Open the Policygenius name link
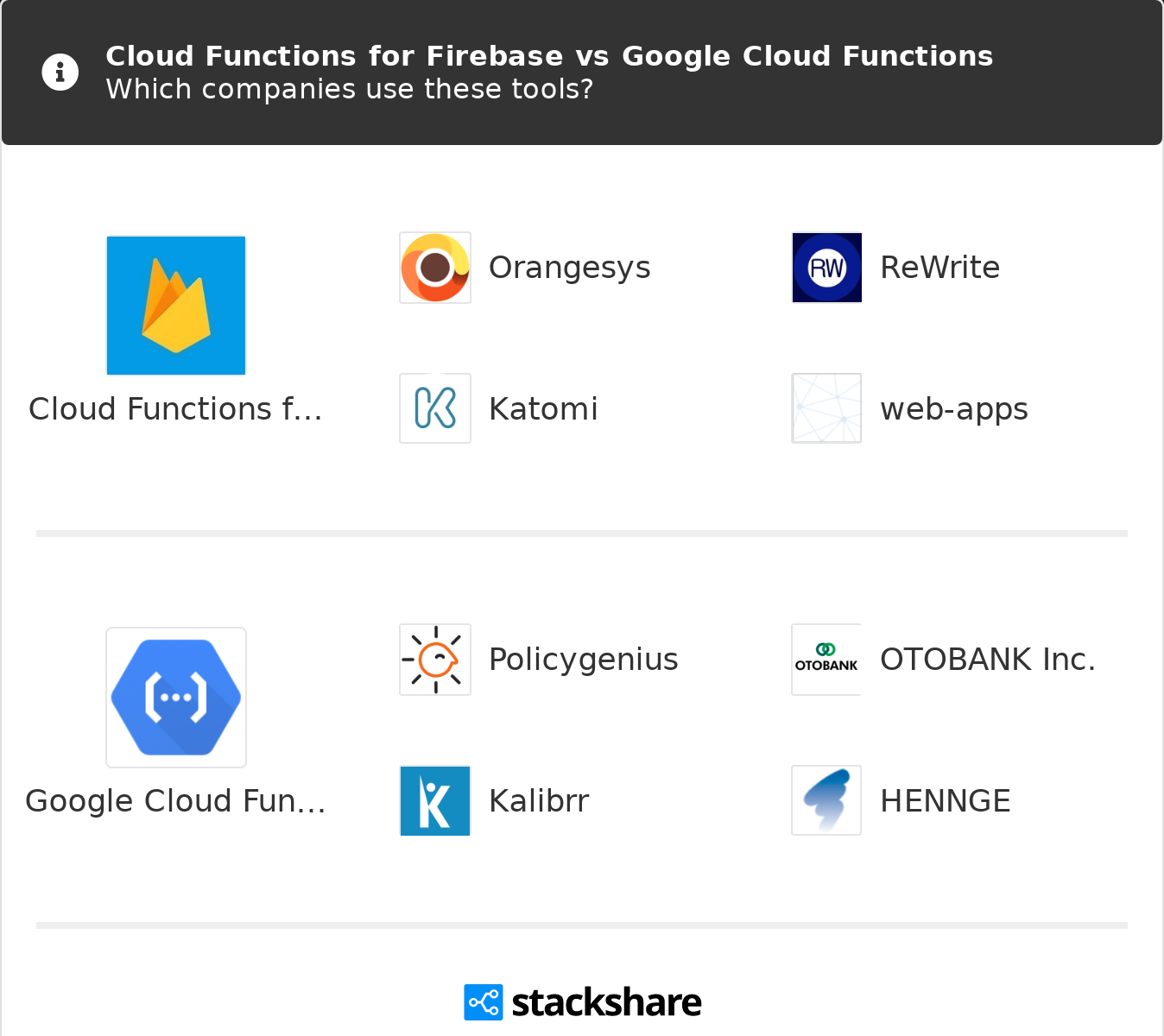Image resolution: width=1164 pixels, height=1036 pixels. click(x=583, y=660)
